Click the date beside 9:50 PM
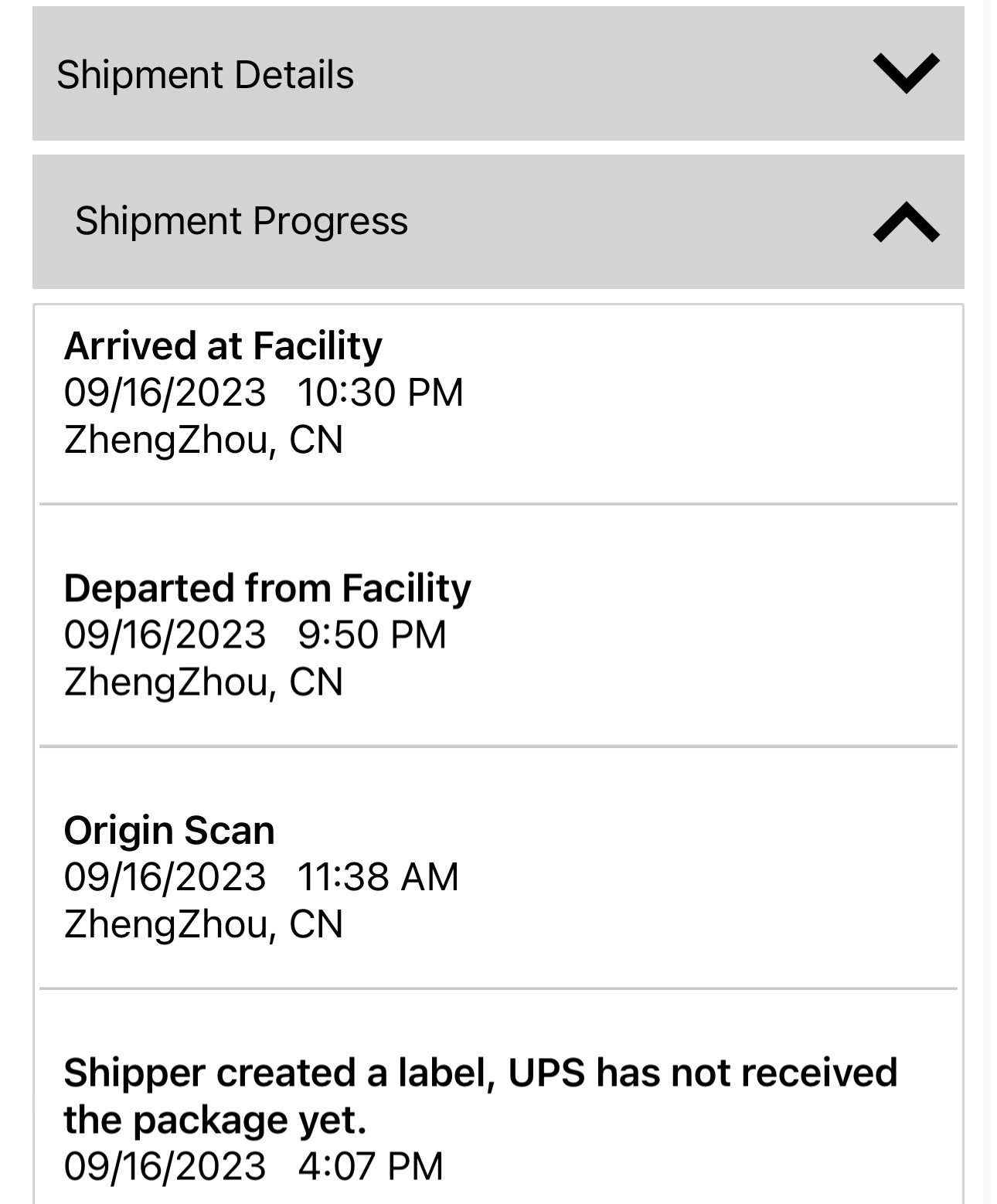The image size is (997, 1204). pos(165,635)
